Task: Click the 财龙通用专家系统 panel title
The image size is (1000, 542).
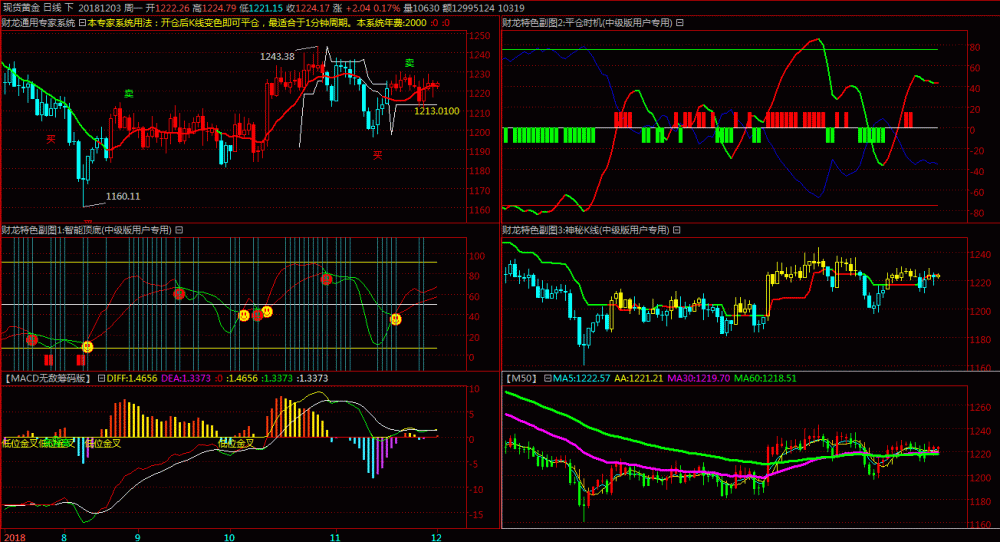Action: 39,23
